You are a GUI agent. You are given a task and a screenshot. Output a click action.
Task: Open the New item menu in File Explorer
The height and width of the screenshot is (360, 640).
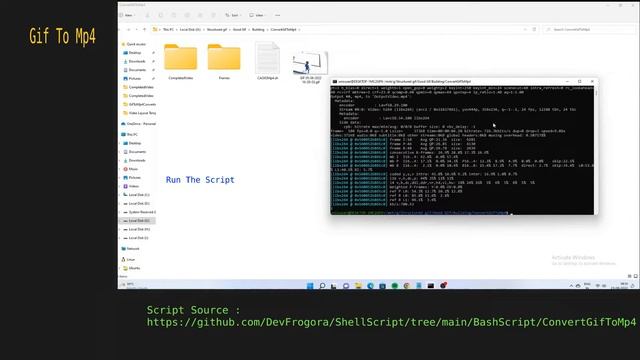(127, 15)
